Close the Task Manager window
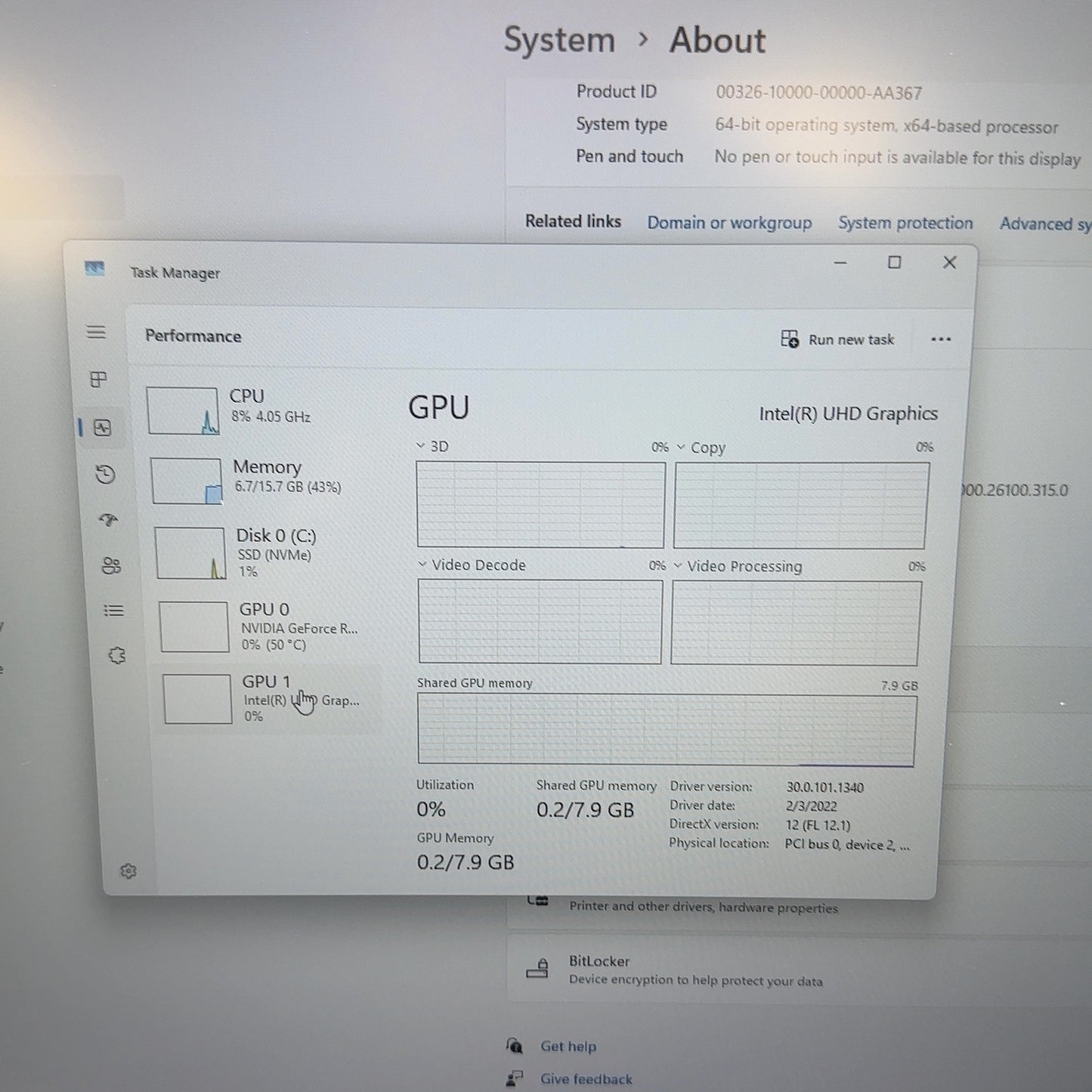 point(950,262)
